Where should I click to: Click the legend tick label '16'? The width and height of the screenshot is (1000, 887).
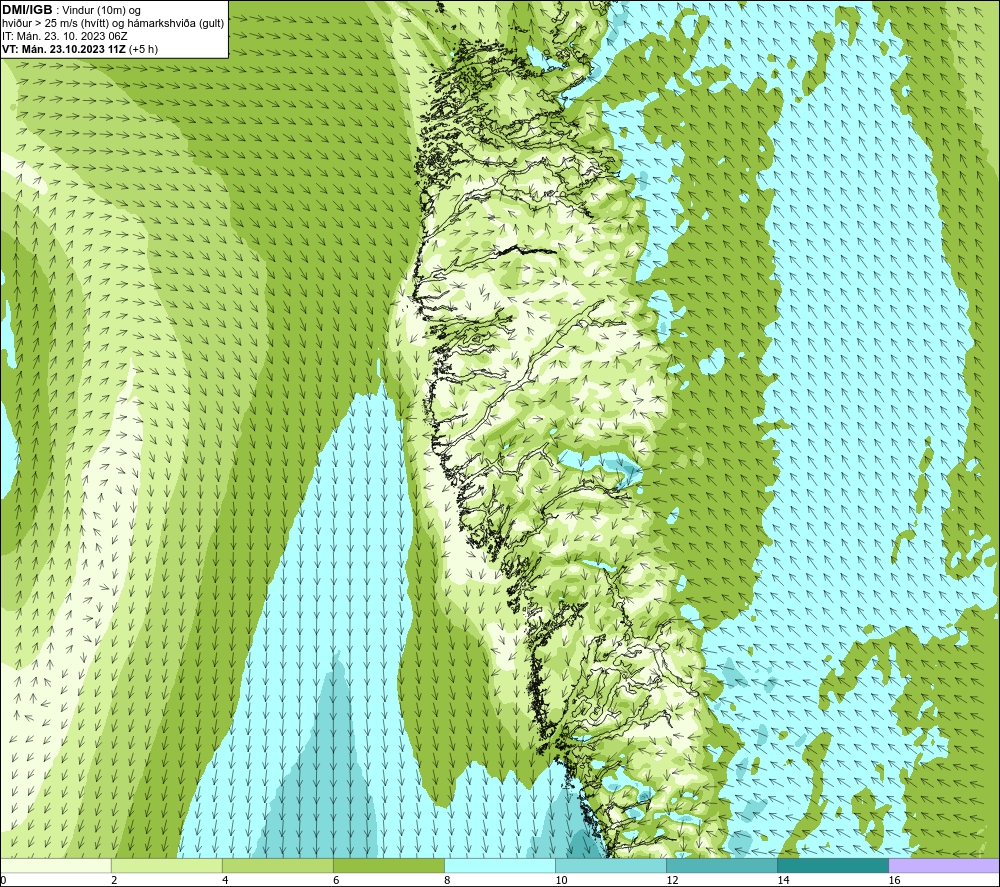pos(894,880)
